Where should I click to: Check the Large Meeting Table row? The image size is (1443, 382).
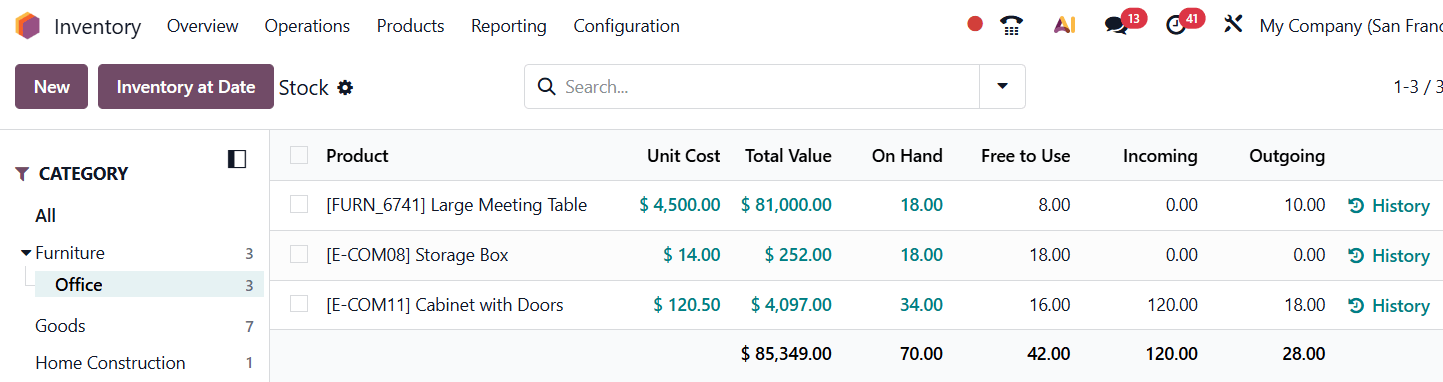coord(299,204)
